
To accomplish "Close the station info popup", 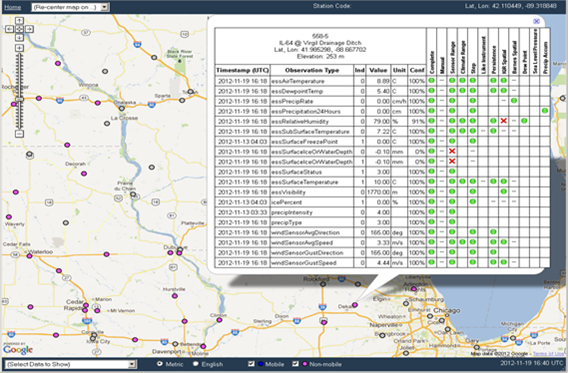I will click(x=536, y=21).
